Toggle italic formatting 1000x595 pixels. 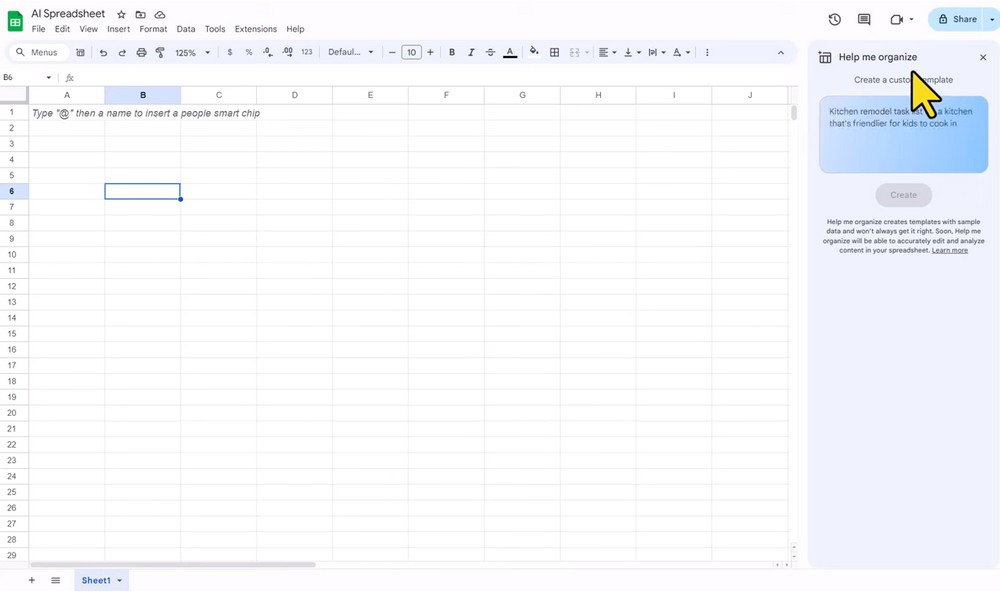pos(471,52)
